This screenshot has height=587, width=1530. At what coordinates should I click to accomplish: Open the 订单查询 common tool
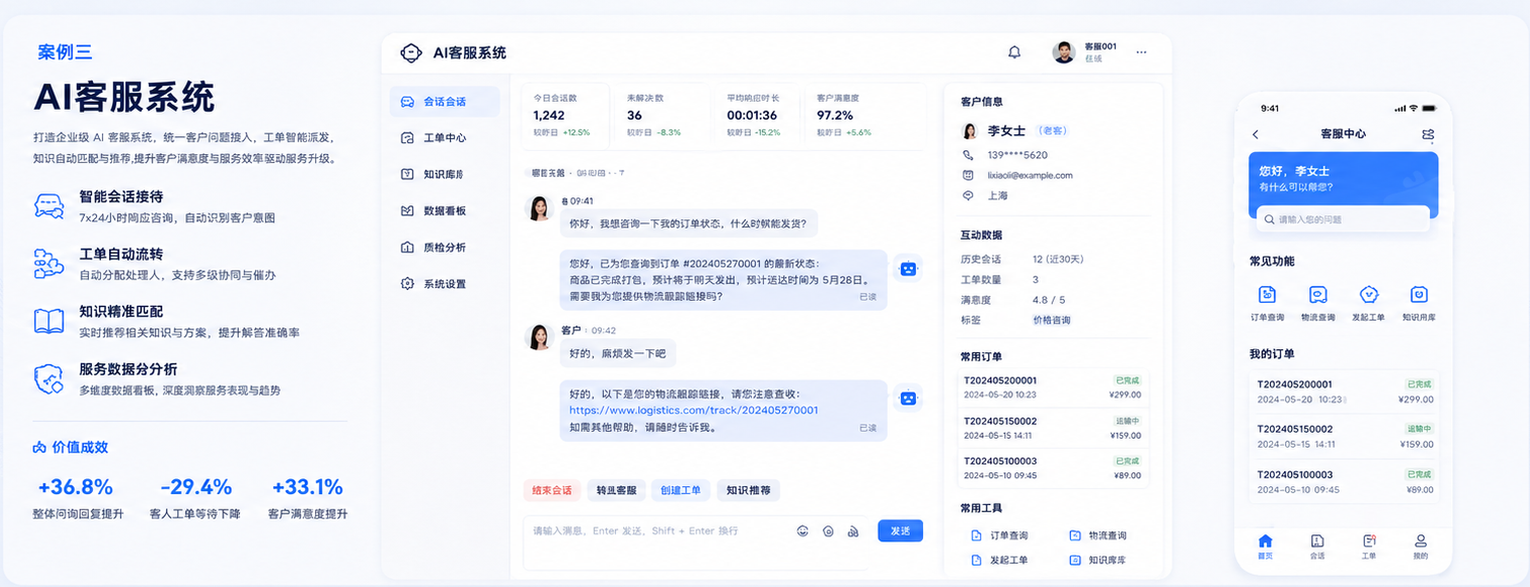(999, 536)
